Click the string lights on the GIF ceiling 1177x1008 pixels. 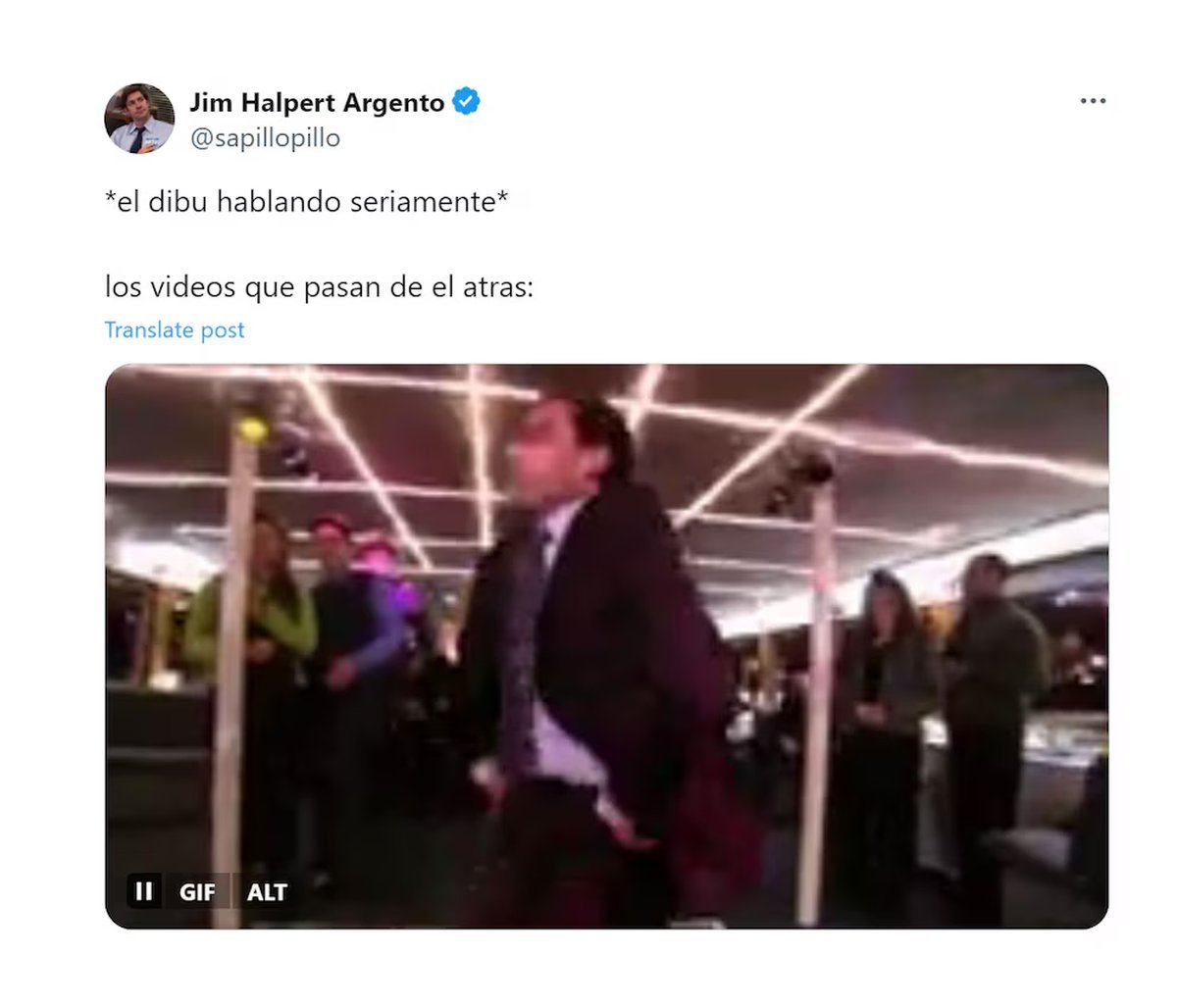pos(608,451)
